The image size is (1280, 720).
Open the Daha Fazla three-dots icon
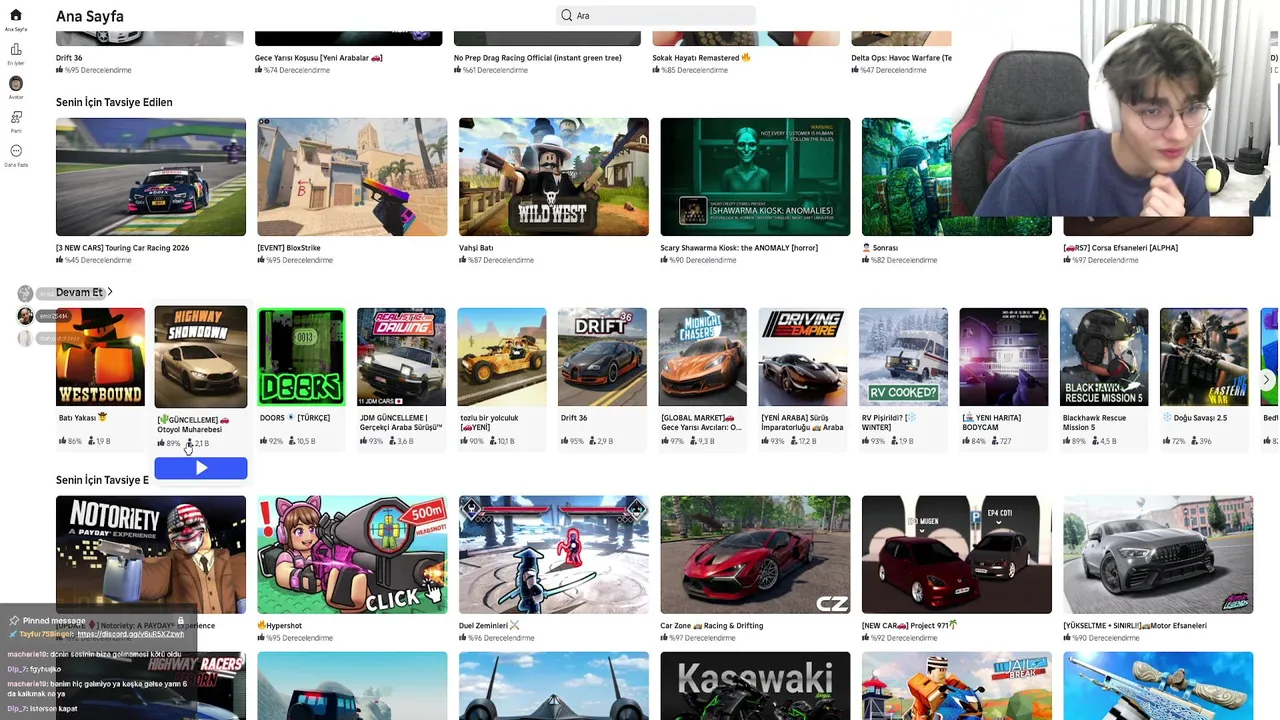click(15, 151)
